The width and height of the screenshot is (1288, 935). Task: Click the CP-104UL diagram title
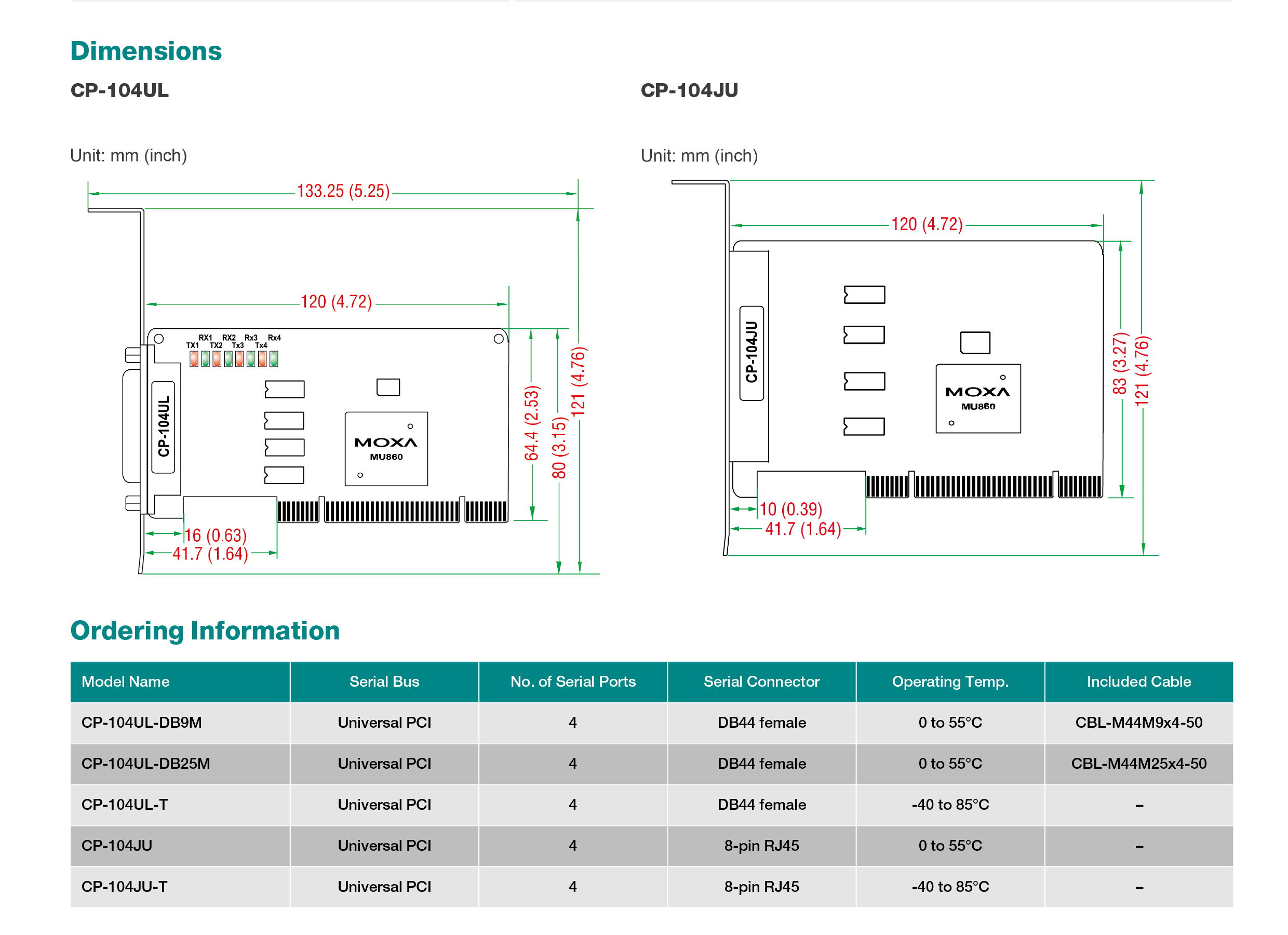click(119, 90)
